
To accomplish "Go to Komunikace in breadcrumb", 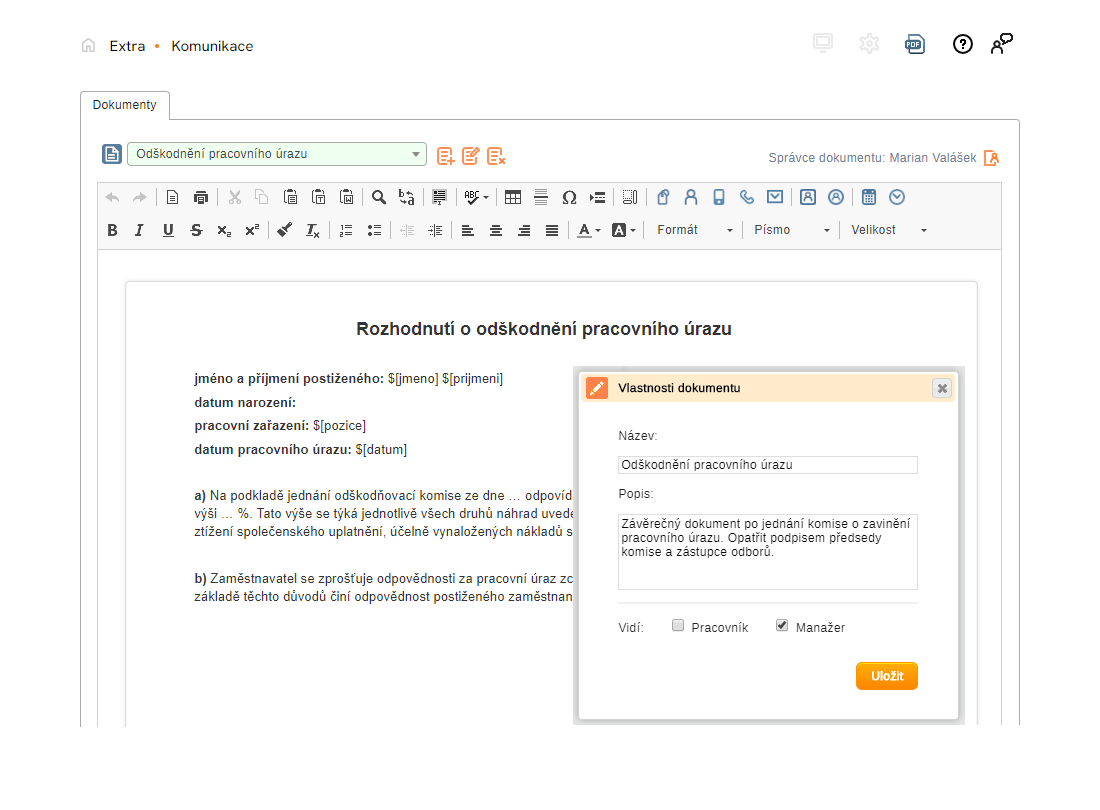I will 212,46.
